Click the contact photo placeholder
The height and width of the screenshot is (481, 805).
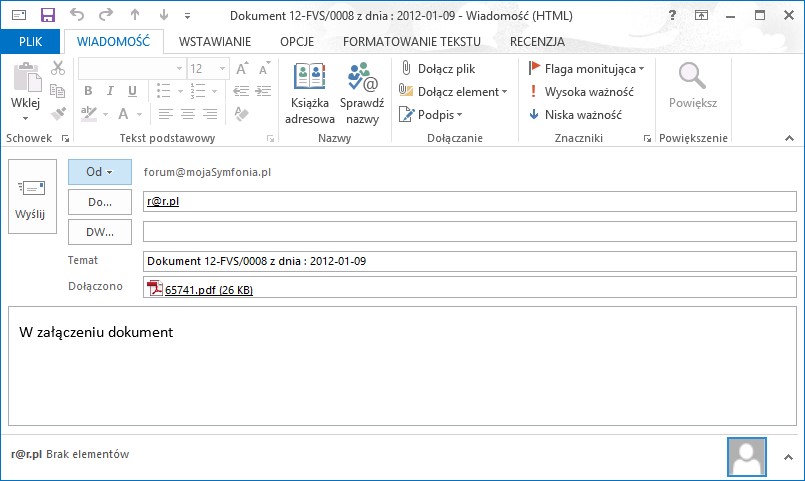746,457
